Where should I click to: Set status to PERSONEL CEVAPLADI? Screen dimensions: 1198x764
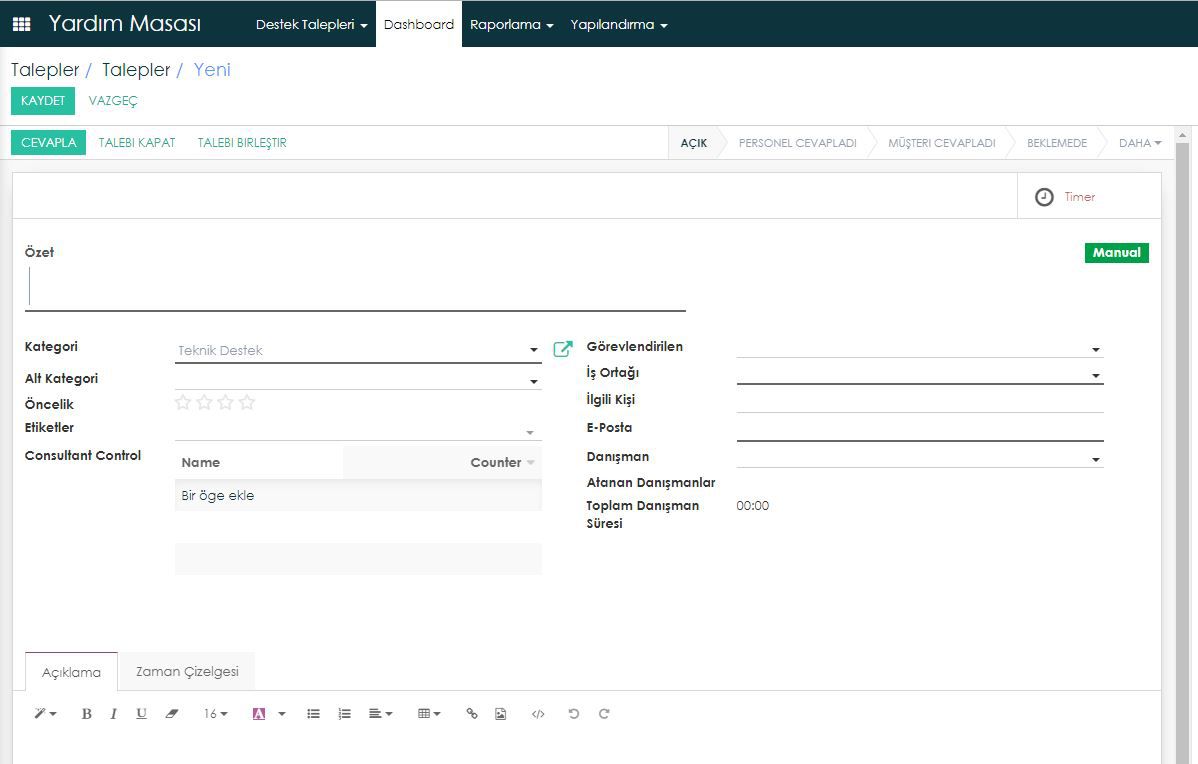(798, 143)
